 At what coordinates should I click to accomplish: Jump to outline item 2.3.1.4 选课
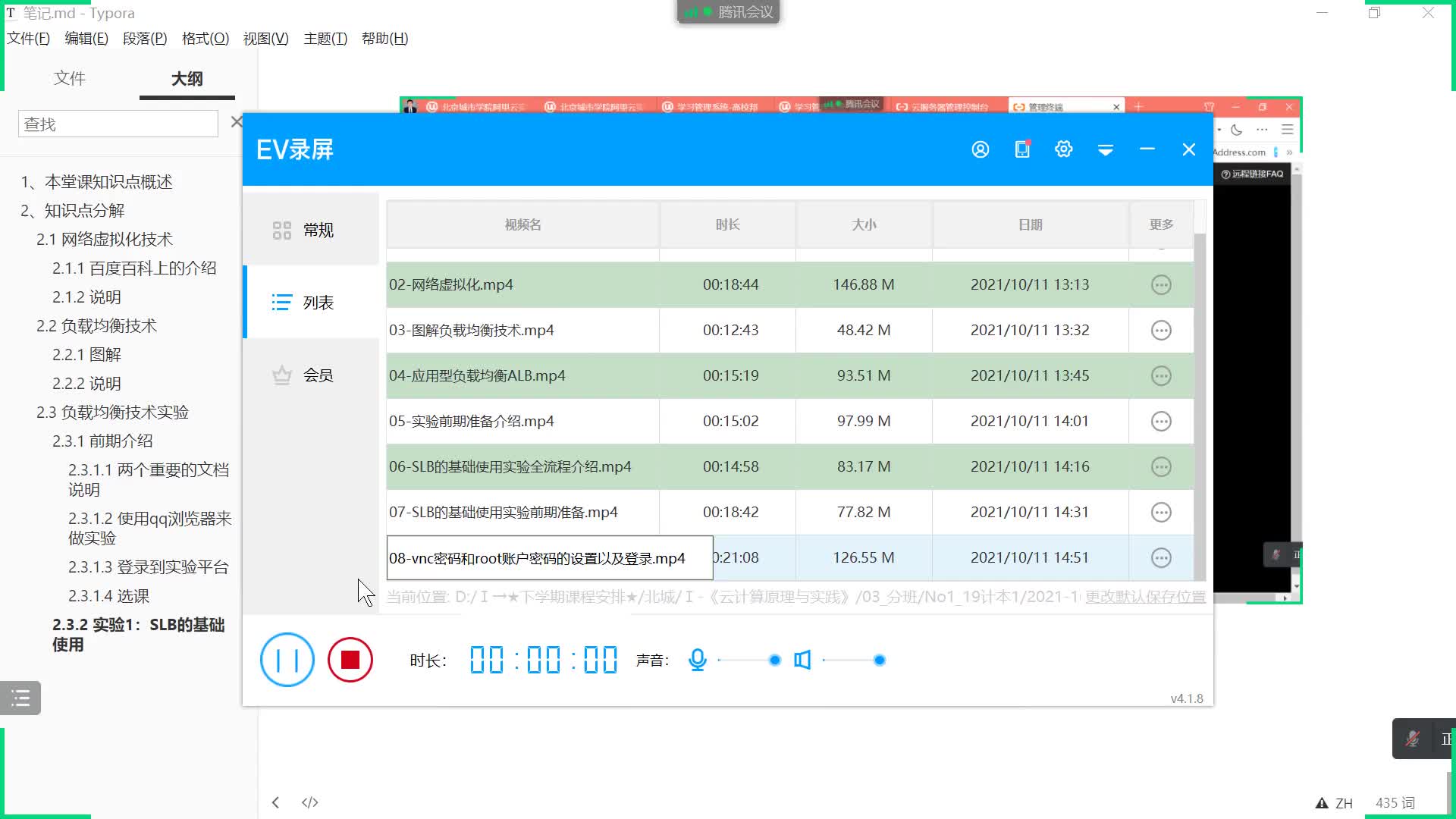[x=108, y=595]
